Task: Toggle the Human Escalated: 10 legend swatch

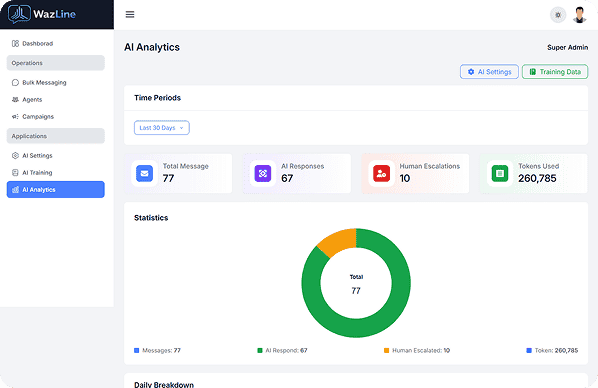Action: click(x=386, y=350)
